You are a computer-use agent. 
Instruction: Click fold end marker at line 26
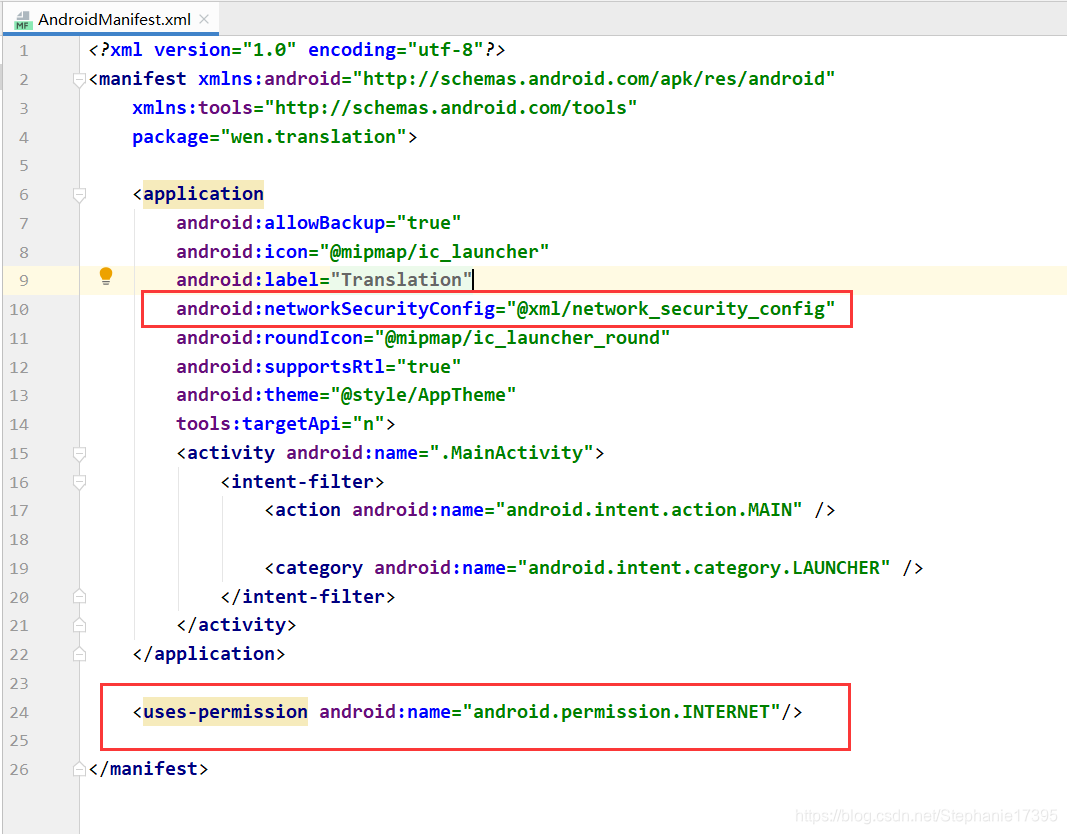point(79,769)
